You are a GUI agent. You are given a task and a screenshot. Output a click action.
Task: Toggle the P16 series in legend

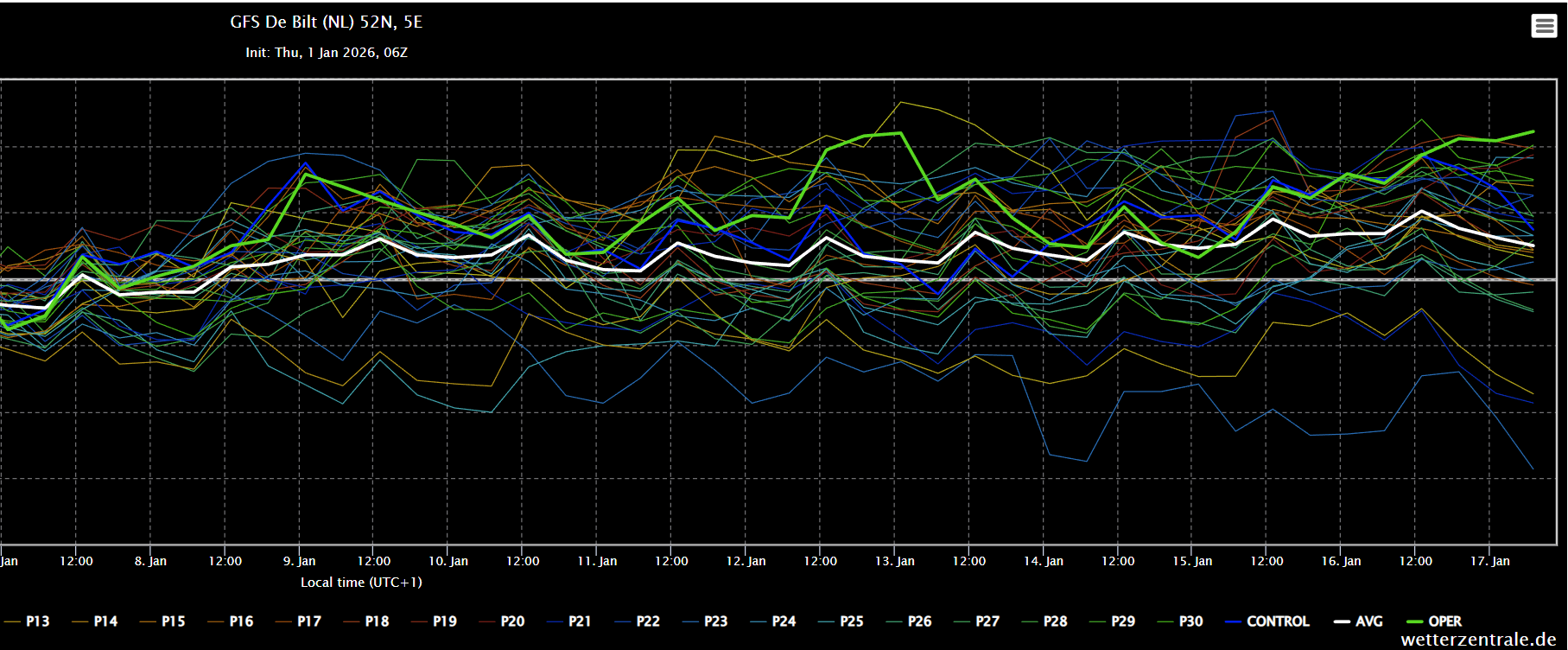(231, 621)
